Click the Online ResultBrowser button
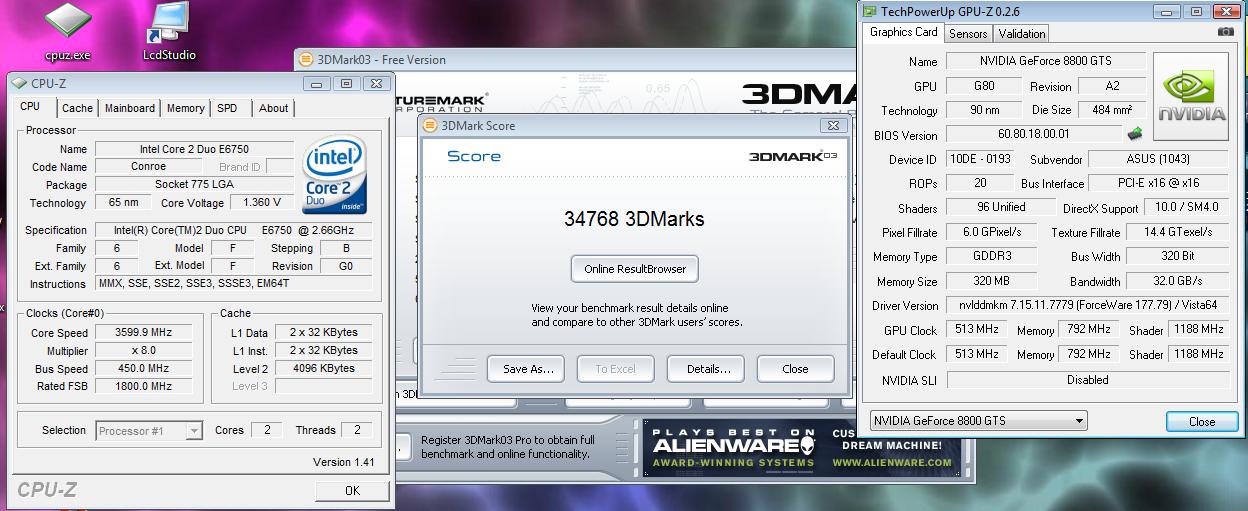Viewport: 1248px width, 511px height. click(635, 269)
